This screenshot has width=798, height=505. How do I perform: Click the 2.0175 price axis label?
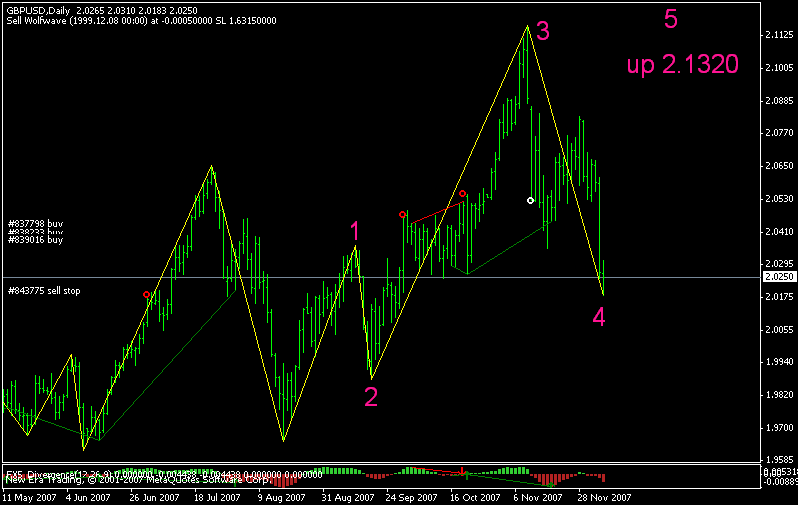(779, 297)
